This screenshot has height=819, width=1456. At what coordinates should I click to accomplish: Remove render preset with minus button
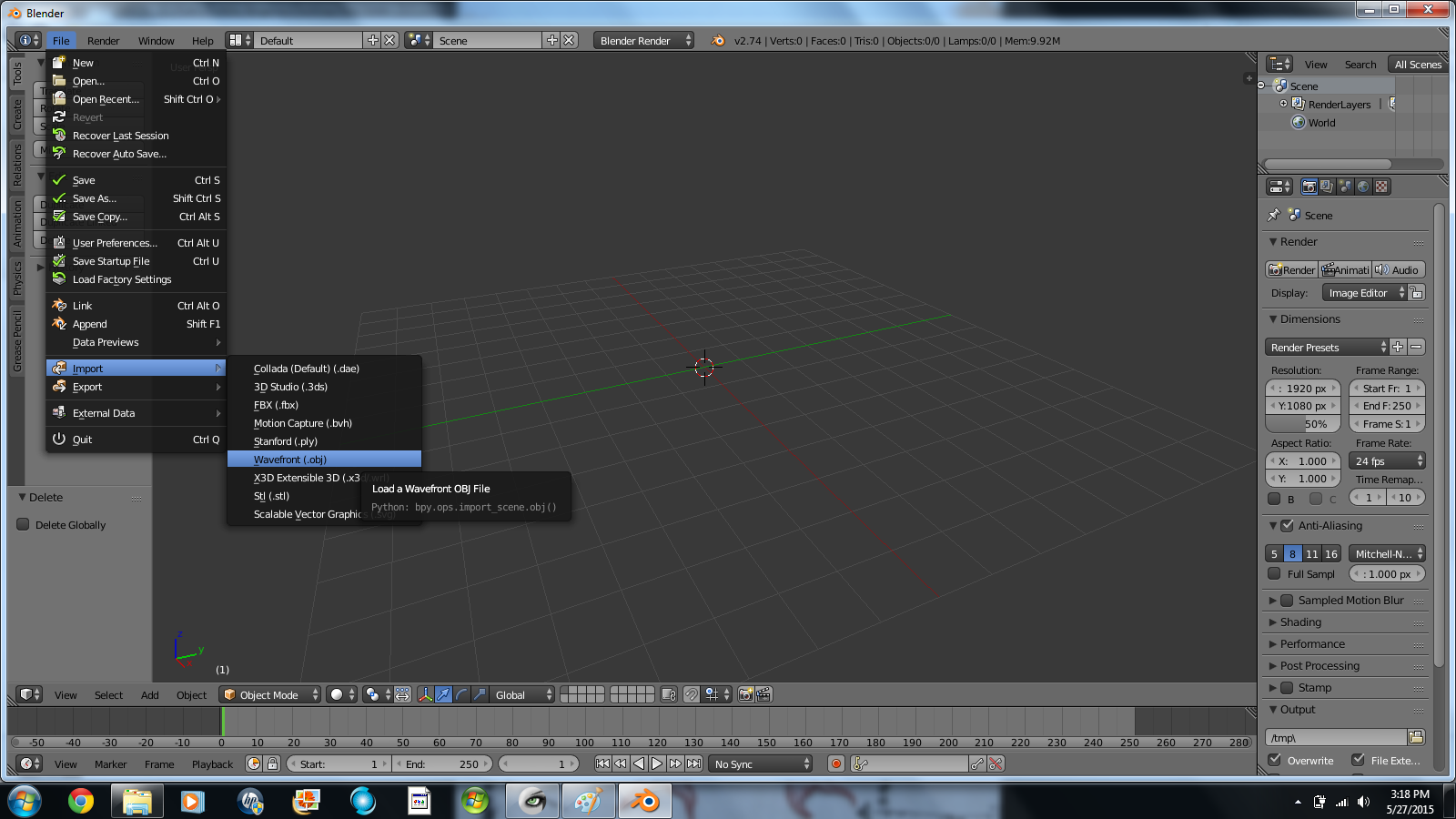point(1416,348)
